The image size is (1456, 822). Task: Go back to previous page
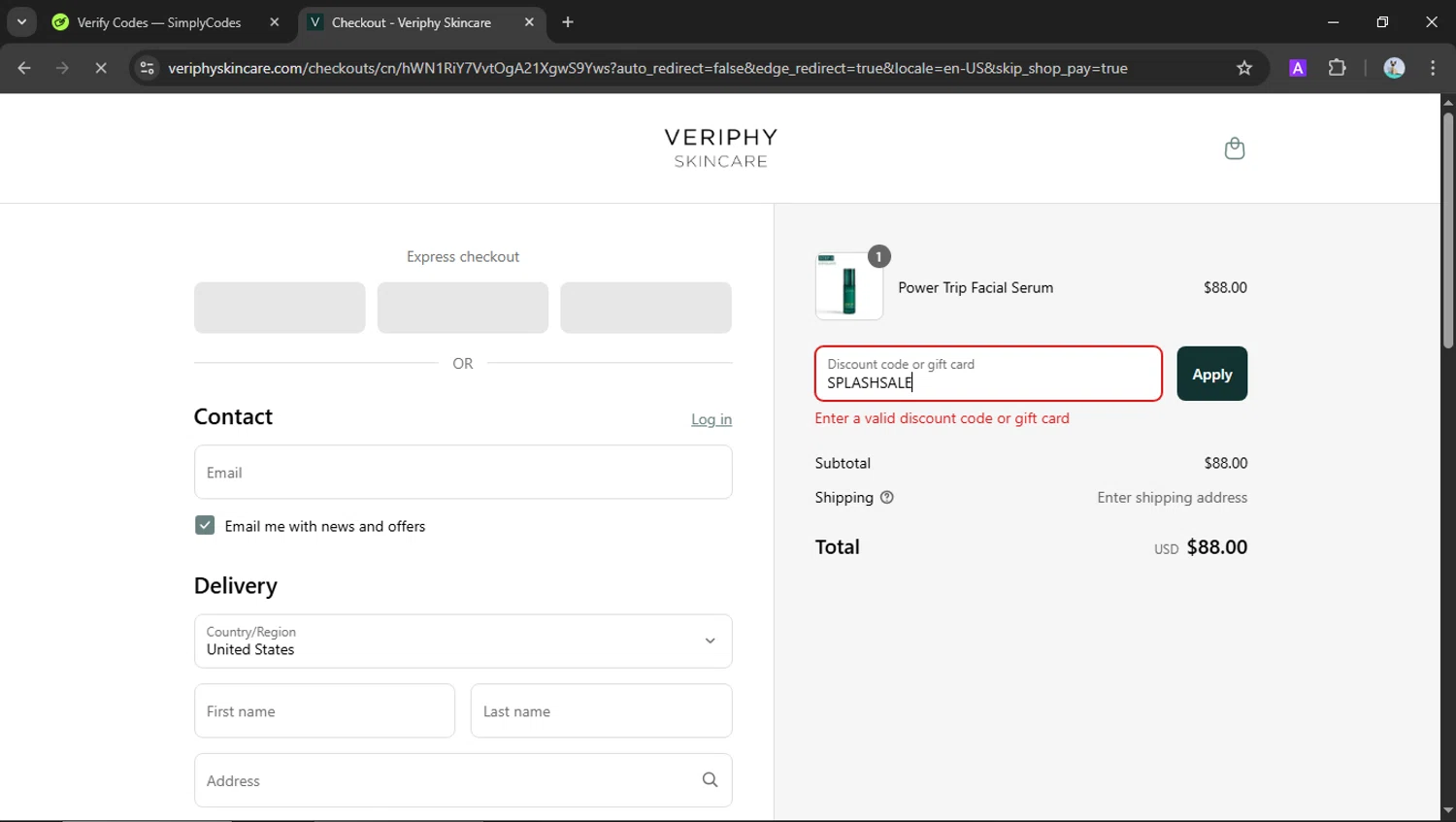pos(24,68)
